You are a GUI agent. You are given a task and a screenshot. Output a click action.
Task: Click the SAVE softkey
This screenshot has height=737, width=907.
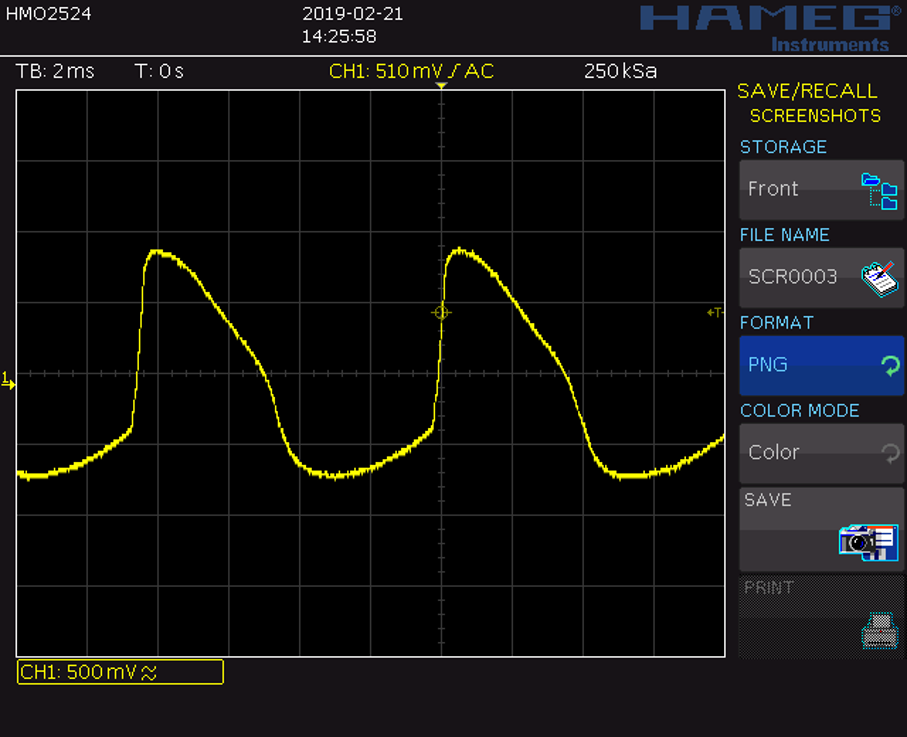821,529
